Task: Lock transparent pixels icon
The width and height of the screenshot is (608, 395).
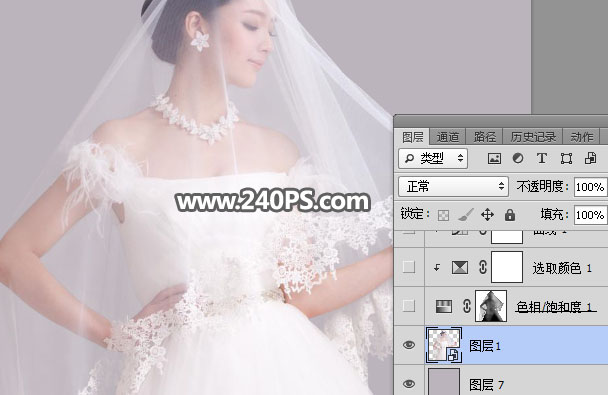Action: point(443,215)
